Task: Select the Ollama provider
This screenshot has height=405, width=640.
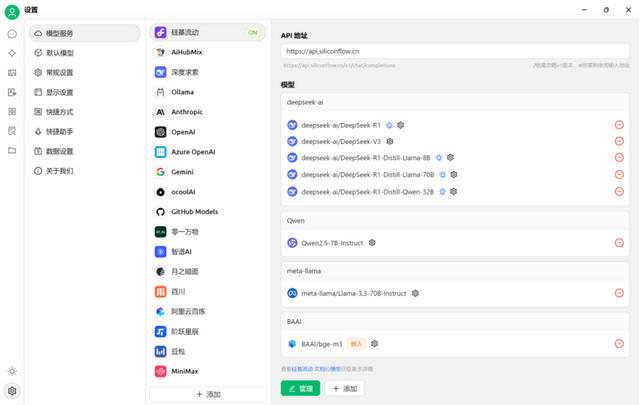Action: (207, 92)
